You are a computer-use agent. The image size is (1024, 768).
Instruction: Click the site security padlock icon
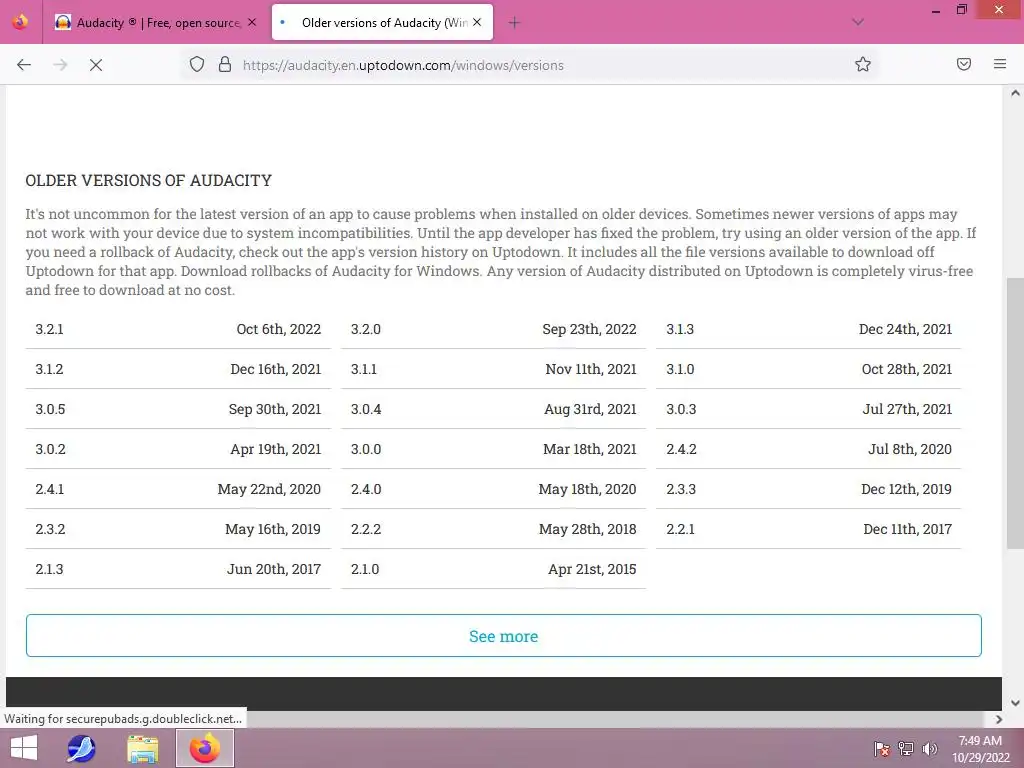225,64
